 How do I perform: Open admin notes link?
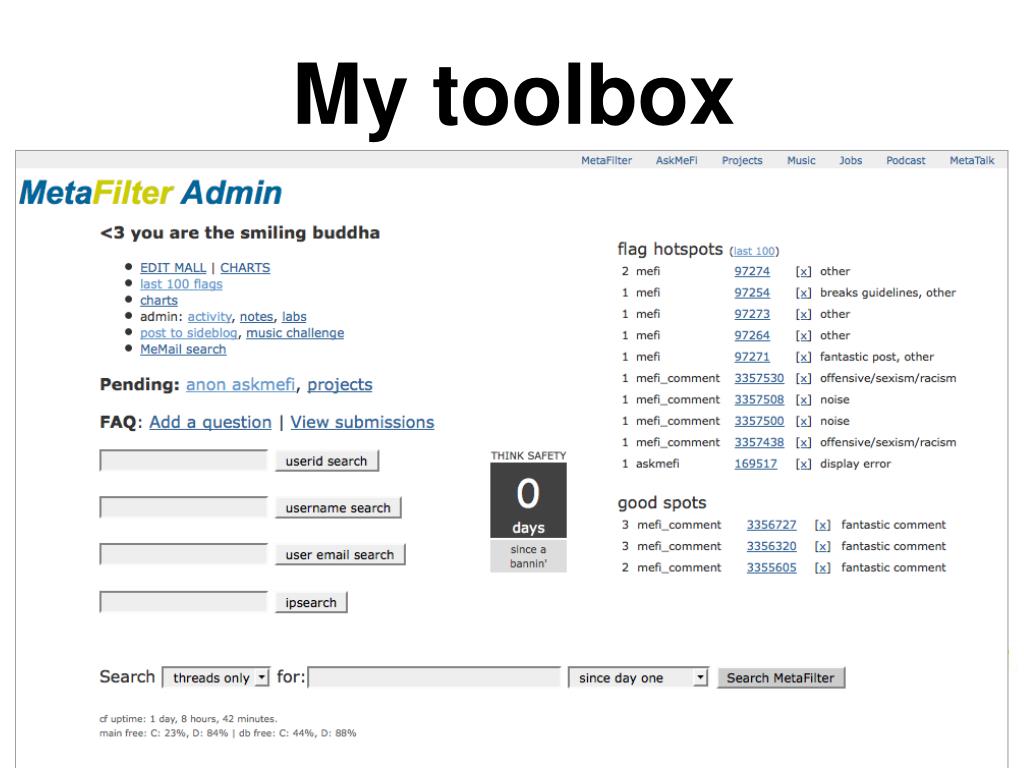pos(256,317)
